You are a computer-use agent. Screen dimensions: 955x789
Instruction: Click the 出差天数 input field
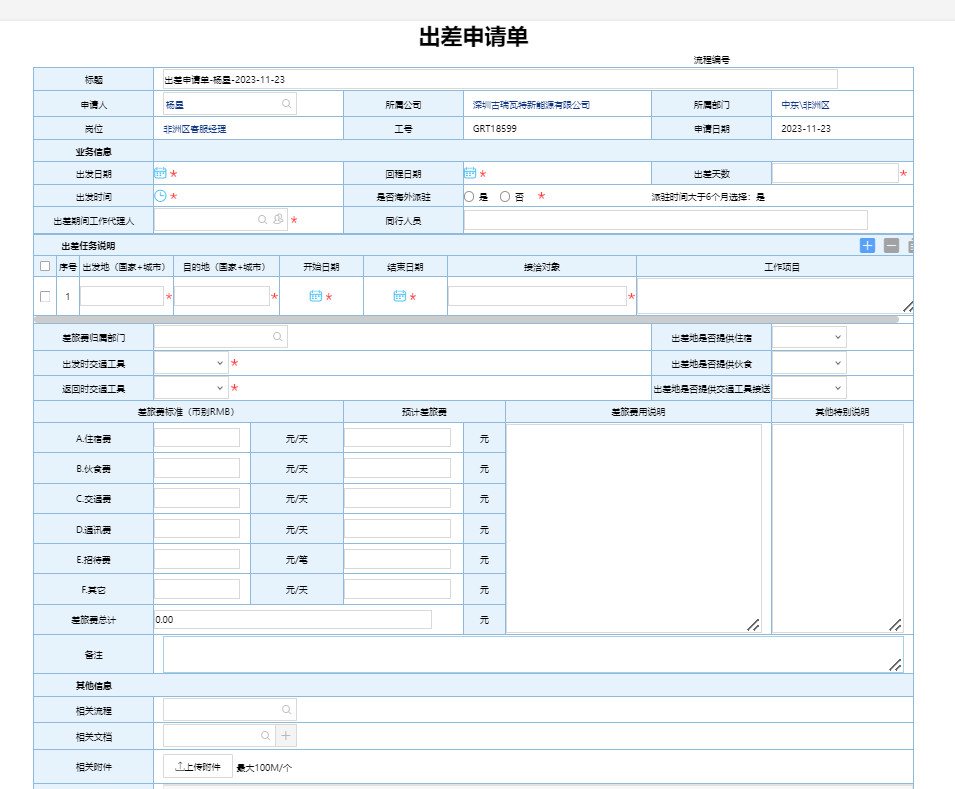(835, 174)
